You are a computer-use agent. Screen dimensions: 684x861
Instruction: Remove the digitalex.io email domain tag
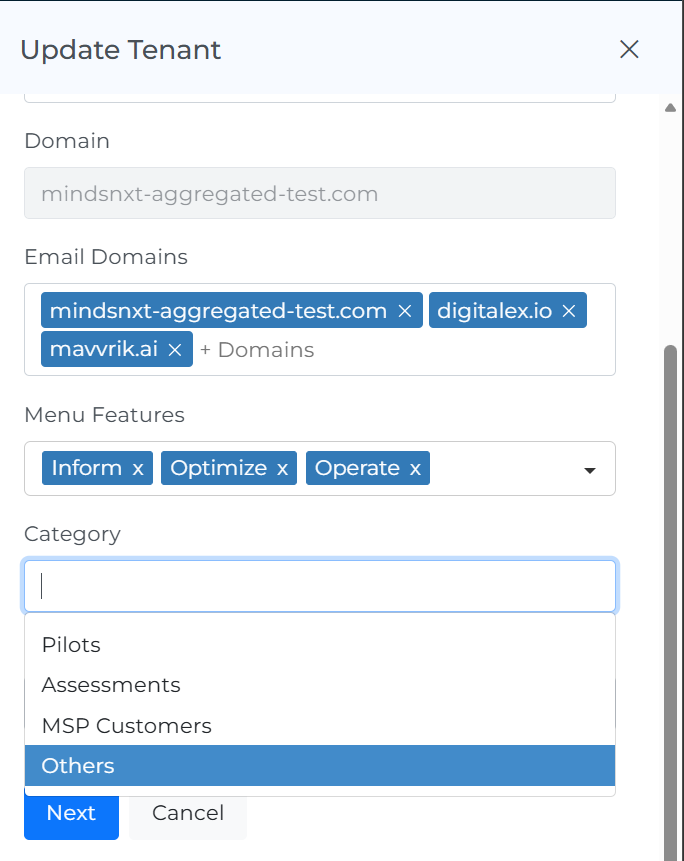[569, 311]
